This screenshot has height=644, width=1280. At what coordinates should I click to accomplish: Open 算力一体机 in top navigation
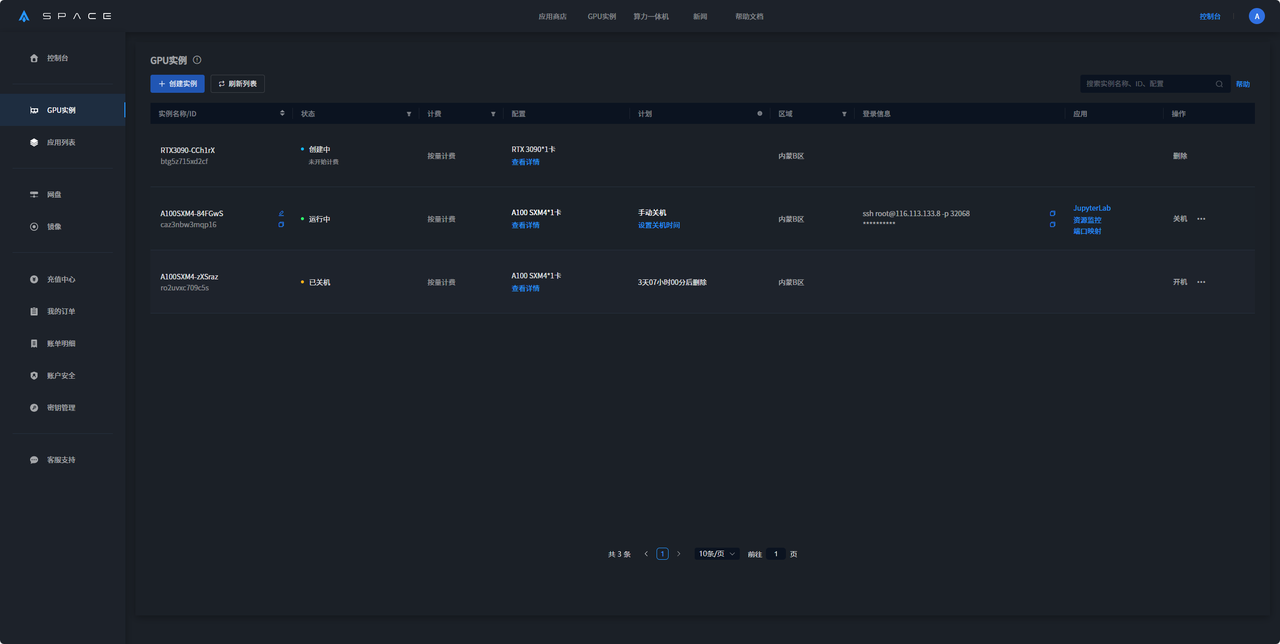[x=651, y=16]
